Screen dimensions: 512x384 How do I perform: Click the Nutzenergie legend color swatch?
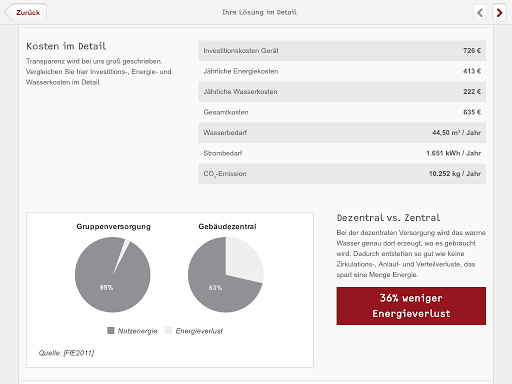tap(111, 330)
